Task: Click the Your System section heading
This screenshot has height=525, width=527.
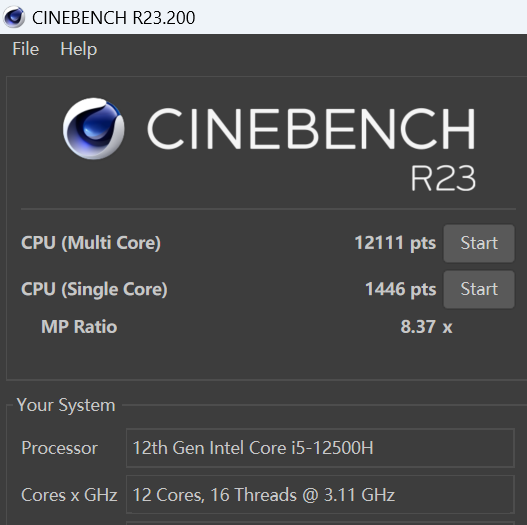Action: tap(66, 405)
